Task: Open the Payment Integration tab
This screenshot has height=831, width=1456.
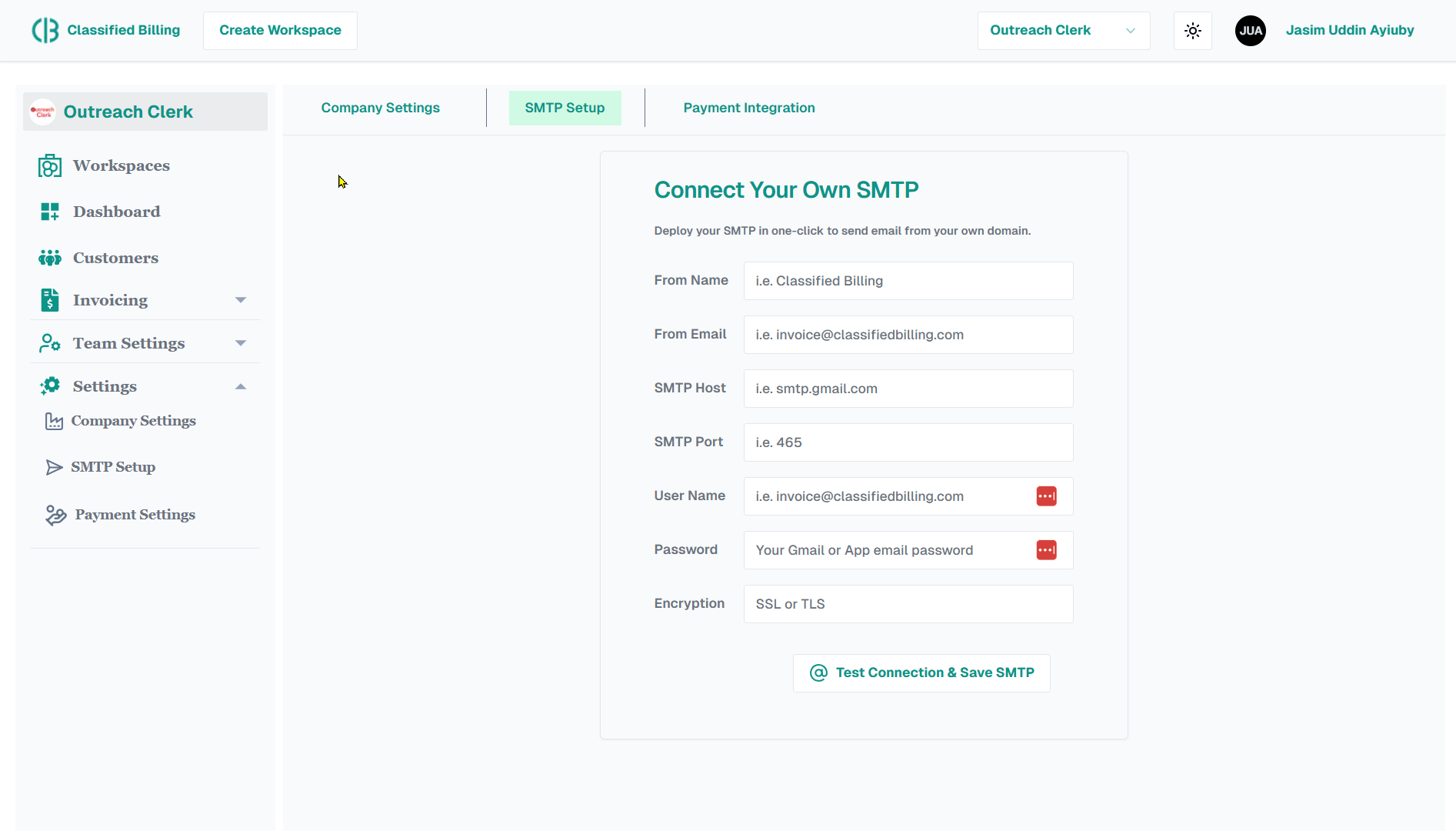Action: point(748,108)
